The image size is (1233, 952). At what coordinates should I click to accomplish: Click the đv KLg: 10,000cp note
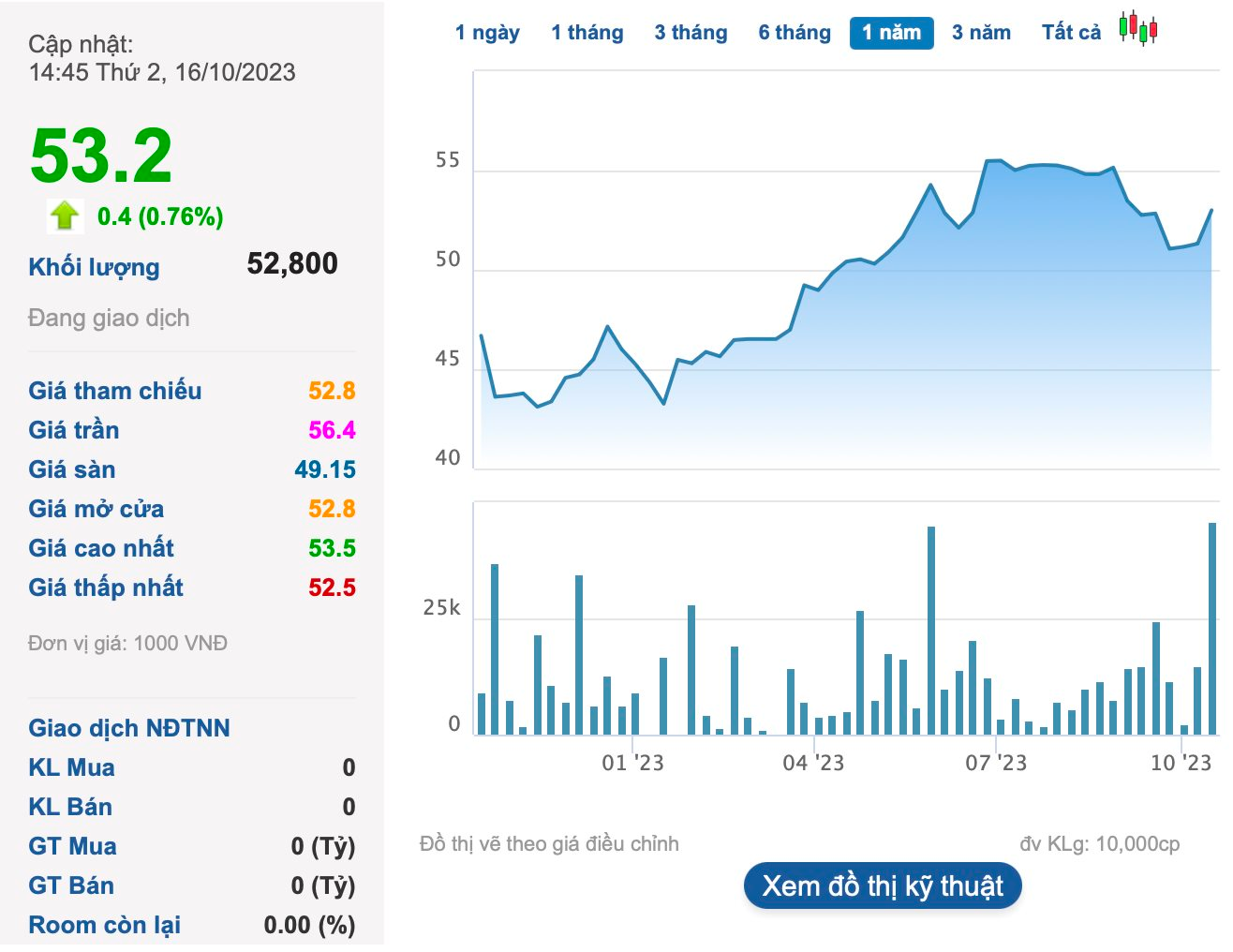[1100, 843]
